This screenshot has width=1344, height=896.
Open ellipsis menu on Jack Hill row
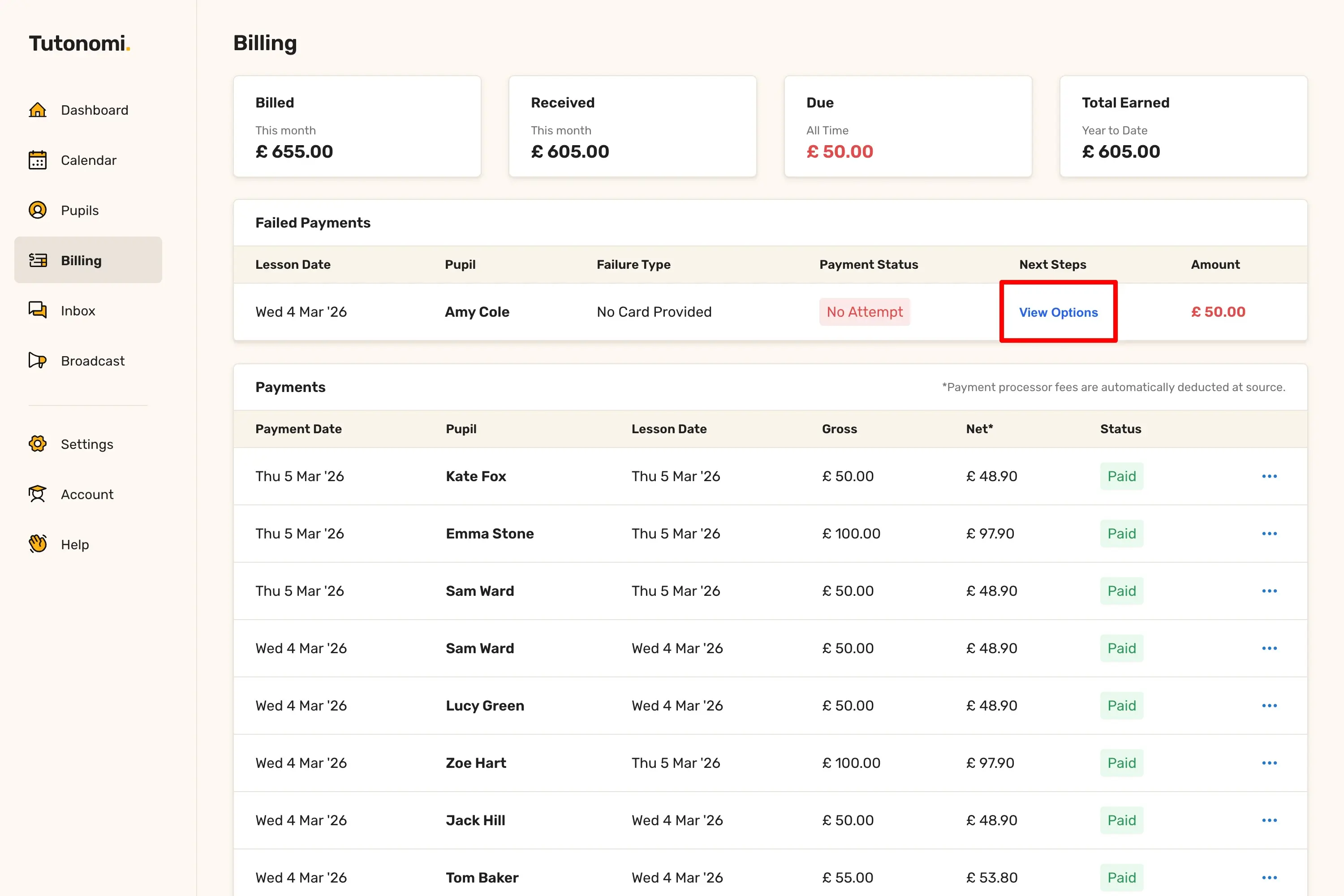coord(1269,821)
